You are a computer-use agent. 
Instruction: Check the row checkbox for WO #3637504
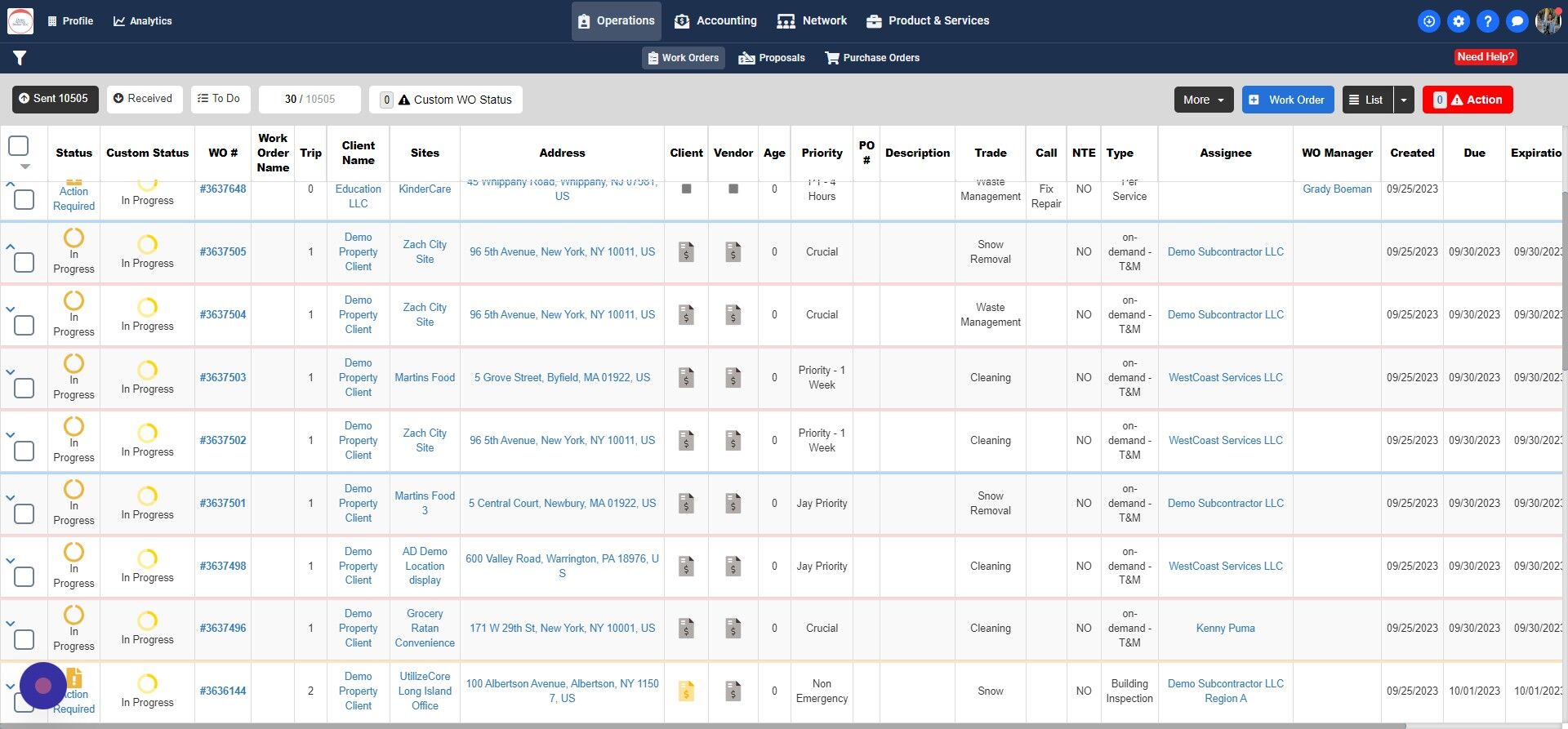[x=24, y=325]
